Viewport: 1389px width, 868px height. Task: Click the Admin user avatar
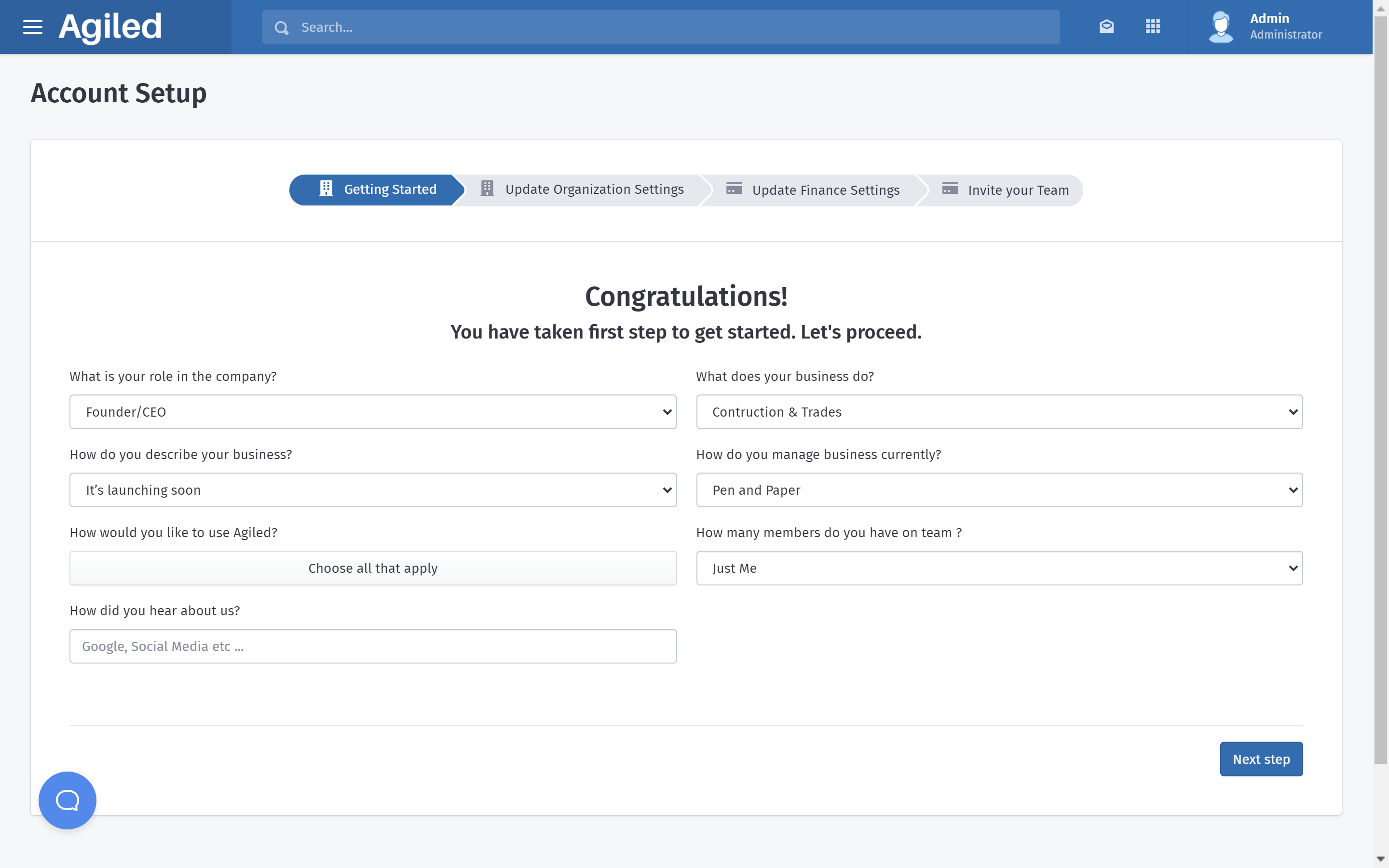pyautogui.click(x=1221, y=27)
